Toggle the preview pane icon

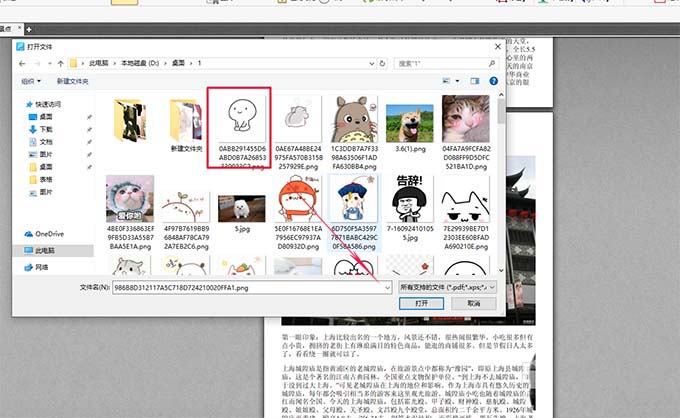[475, 81]
